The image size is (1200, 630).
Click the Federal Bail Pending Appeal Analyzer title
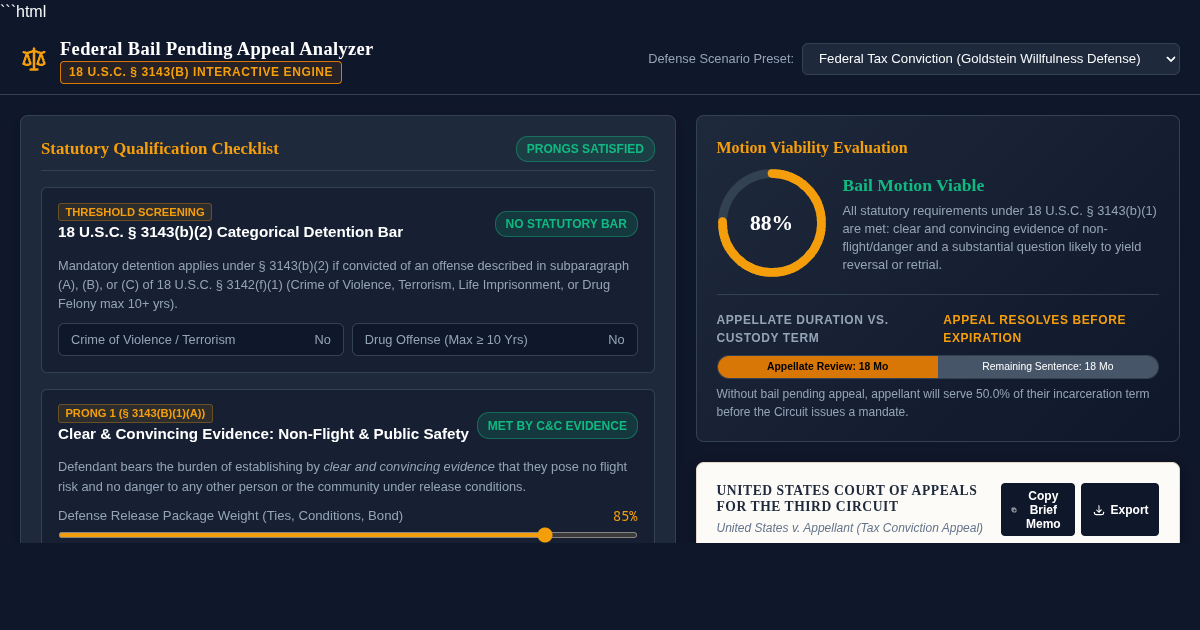(216, 48)
